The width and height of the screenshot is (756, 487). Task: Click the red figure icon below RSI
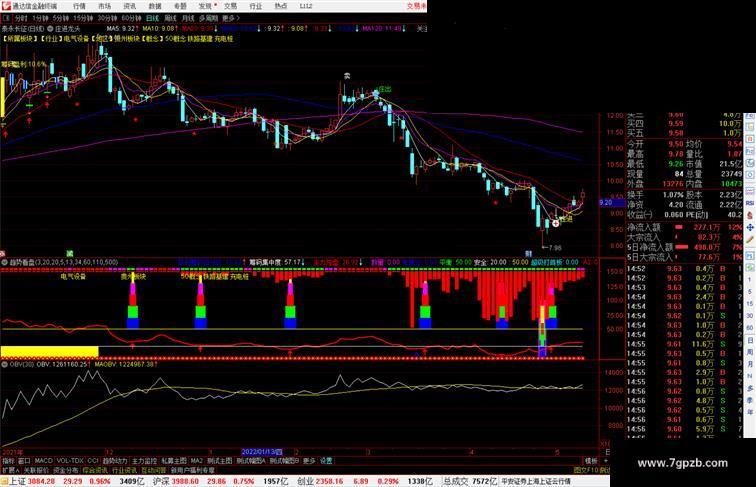750,215
